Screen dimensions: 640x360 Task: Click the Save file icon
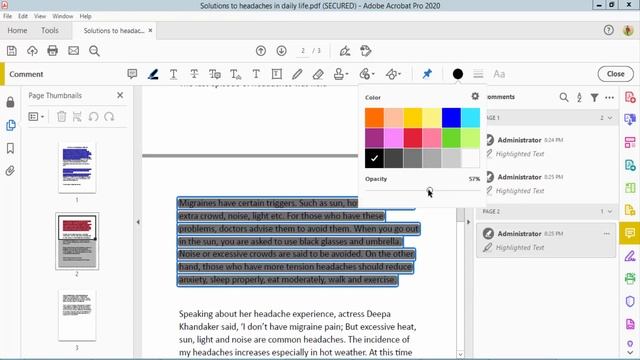[x=12, y=51]
